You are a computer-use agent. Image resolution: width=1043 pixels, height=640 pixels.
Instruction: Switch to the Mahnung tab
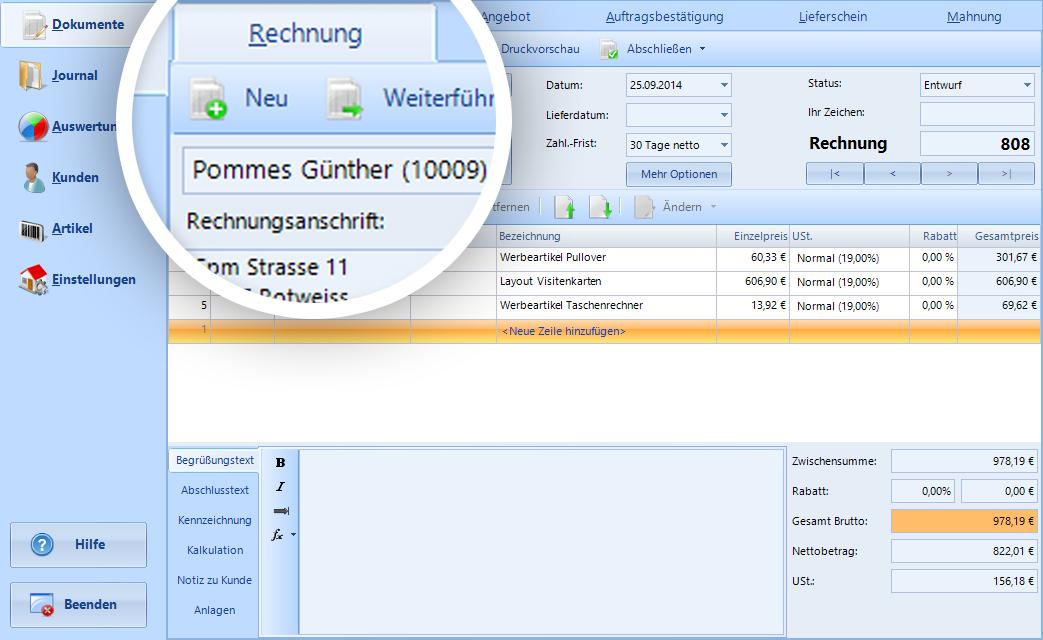point(974,17)
